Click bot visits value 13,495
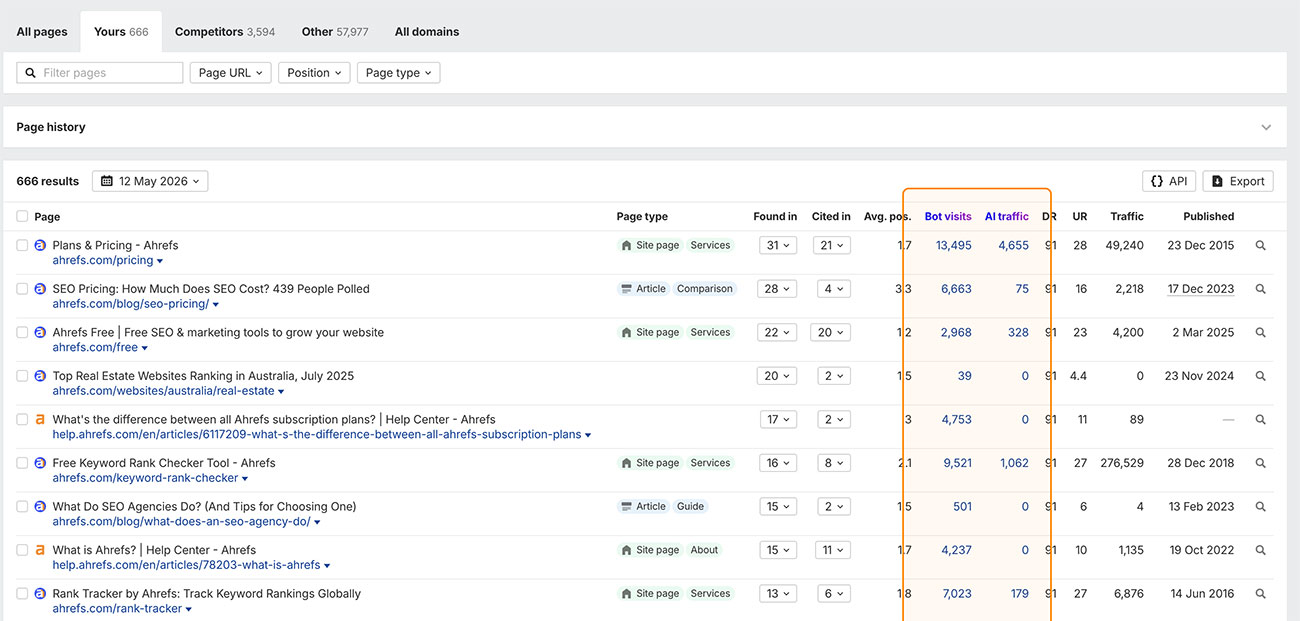Screen dimensions: 1300x621 pyautogui.click(x=954, y=245)
